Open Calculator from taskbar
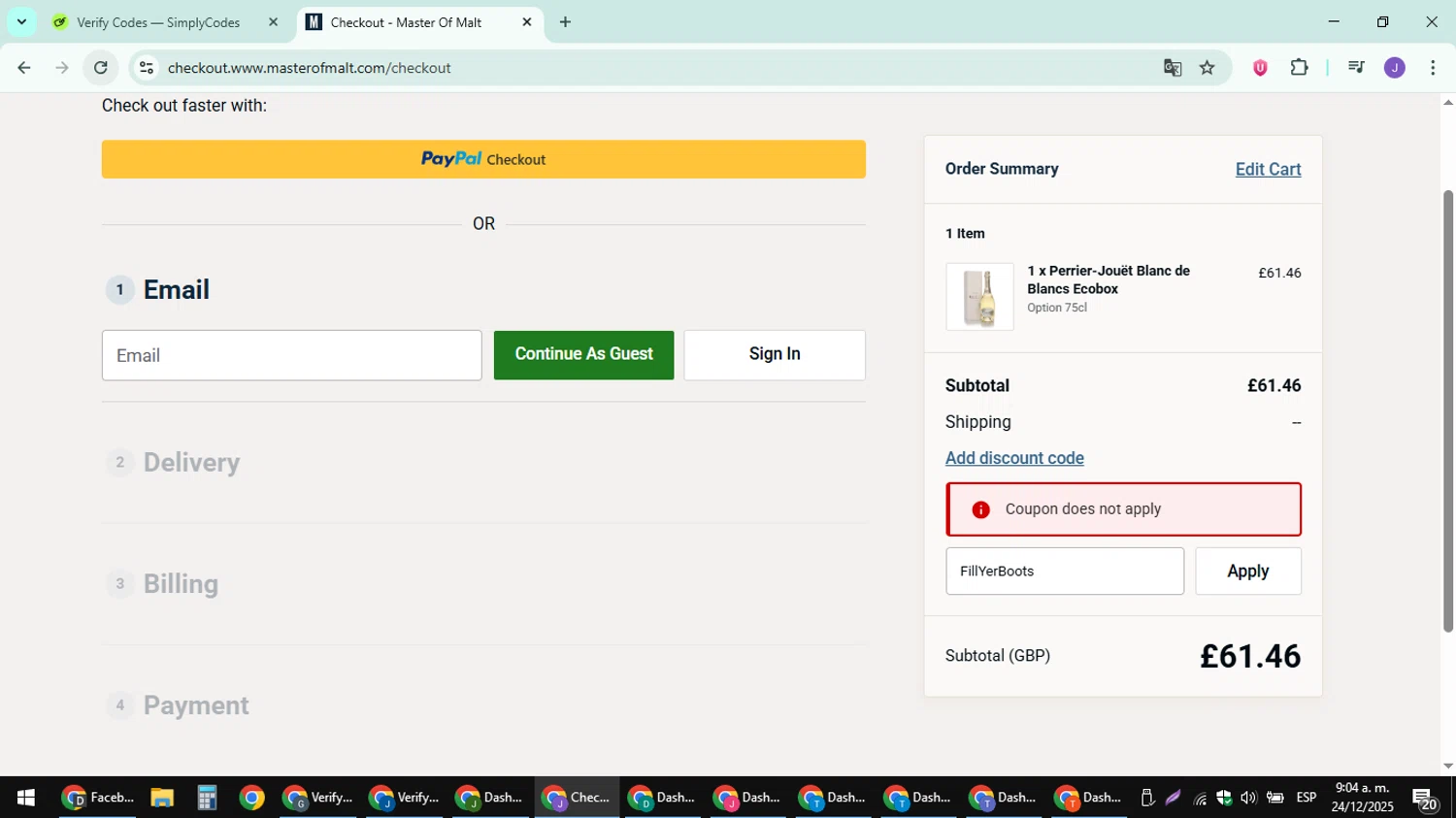The height and width of the screenshot is (818, 1456). [x=207, y=798]
